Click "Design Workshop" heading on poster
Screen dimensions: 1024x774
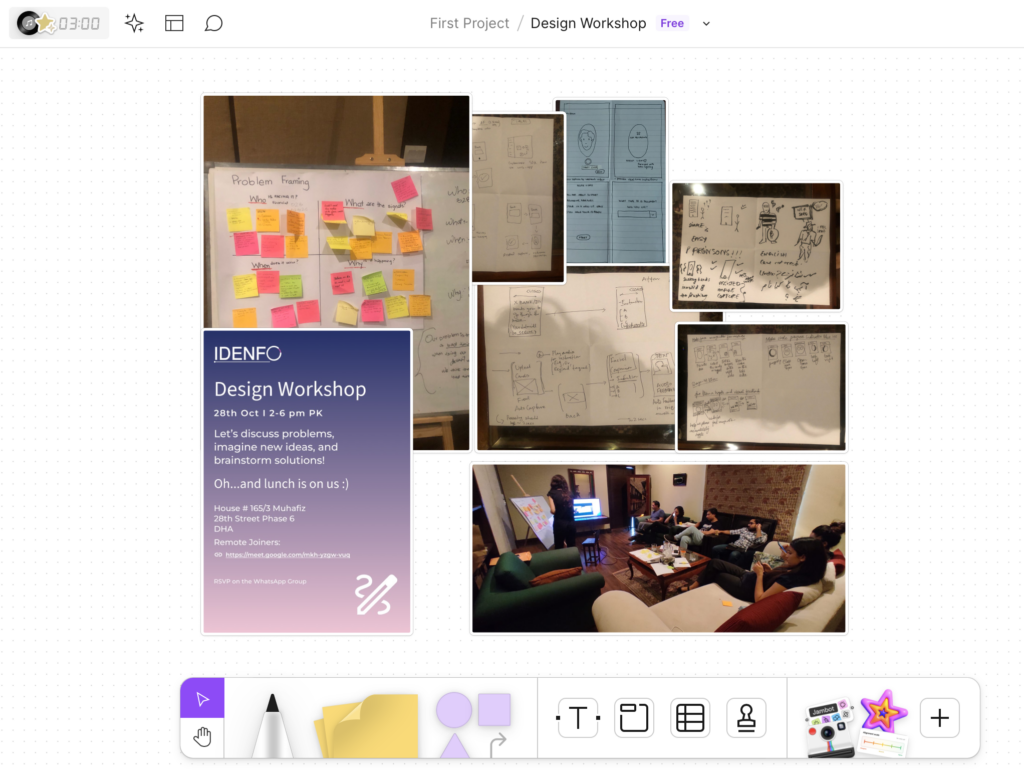pyautogui.click(x=290, y=389)
